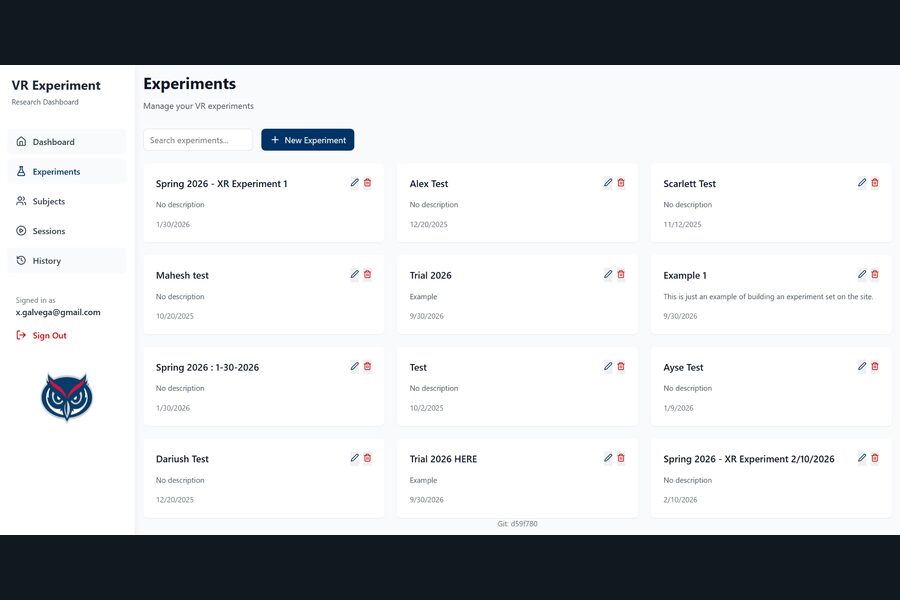Open the Subjects section
This screenshot has width=900, height=600.
coord(67,202)
